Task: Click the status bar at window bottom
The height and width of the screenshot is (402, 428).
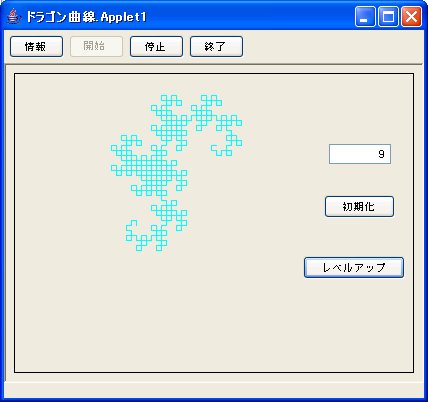Action: (x=214, y=389)
